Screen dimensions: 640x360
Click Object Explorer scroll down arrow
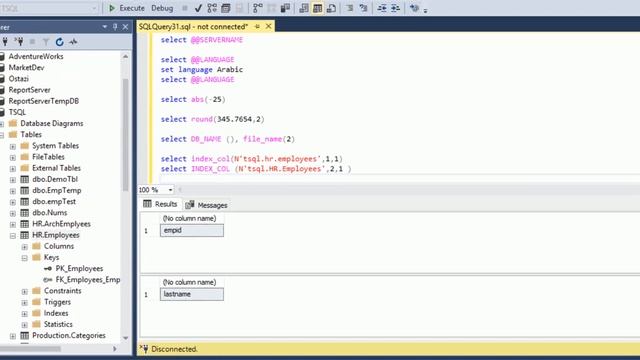pyautogui.click(x=125, y=338)
